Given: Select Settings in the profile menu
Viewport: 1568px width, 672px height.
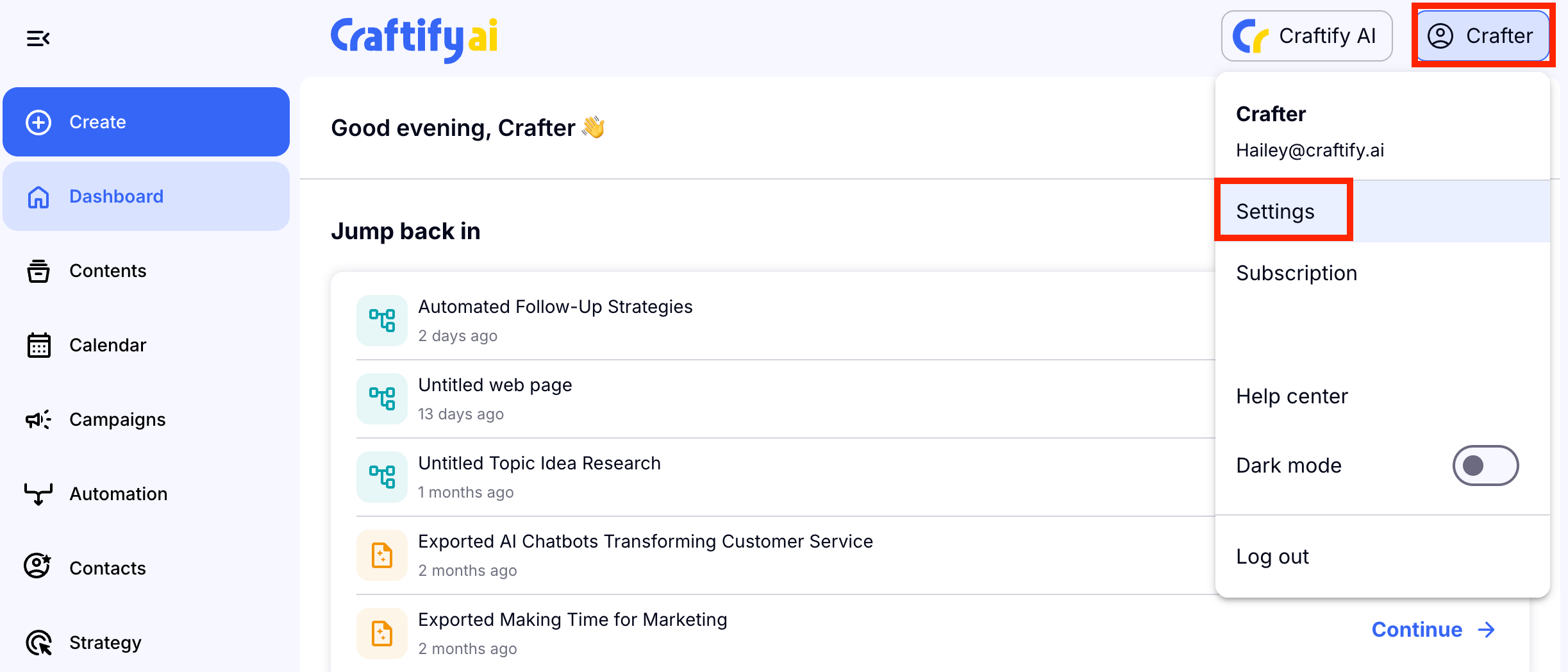Looking at the screenshot, I should [1275, 212].
